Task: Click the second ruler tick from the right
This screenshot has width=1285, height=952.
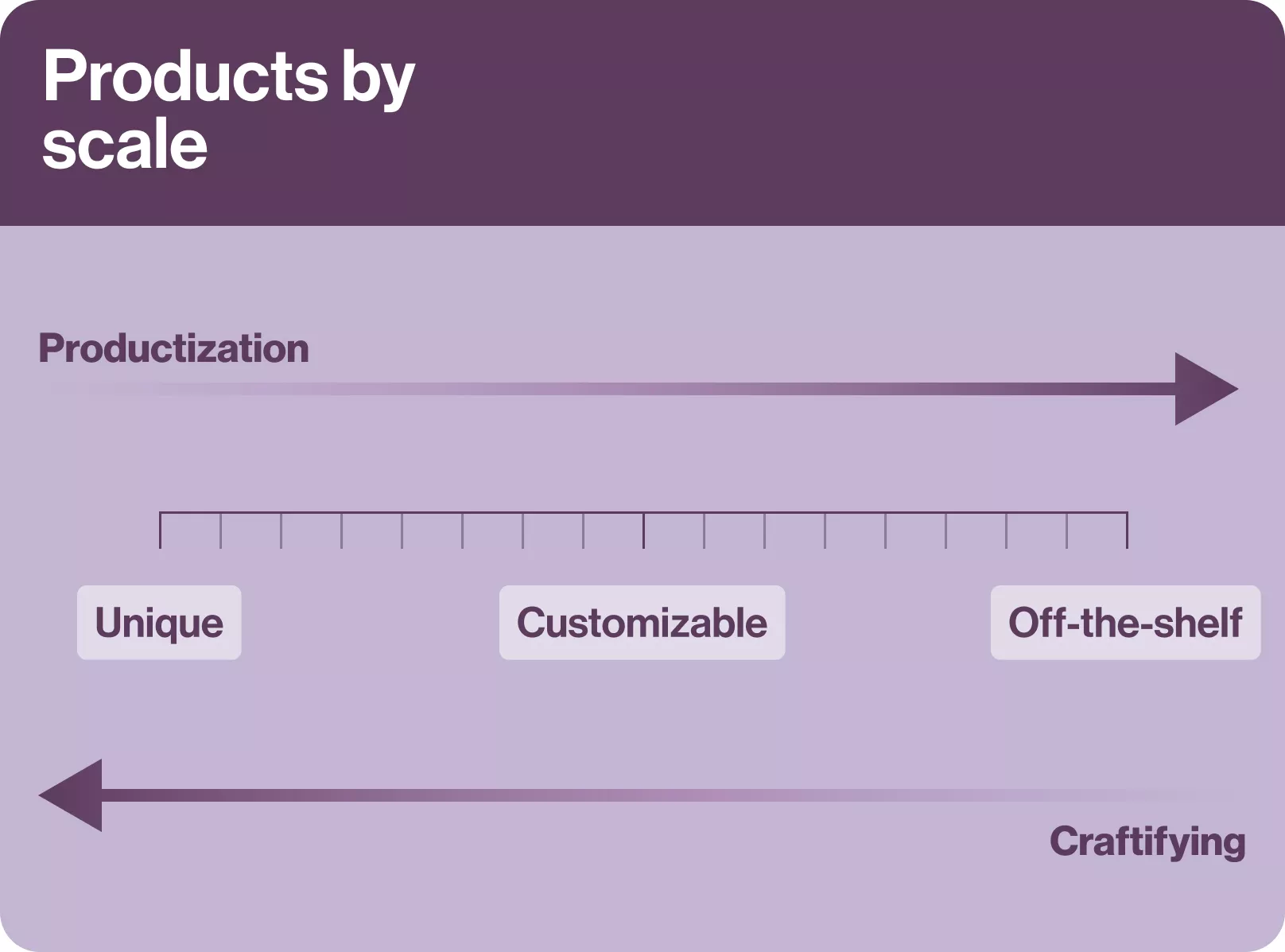Action: pyautogui.click(x=1066, y=530)
